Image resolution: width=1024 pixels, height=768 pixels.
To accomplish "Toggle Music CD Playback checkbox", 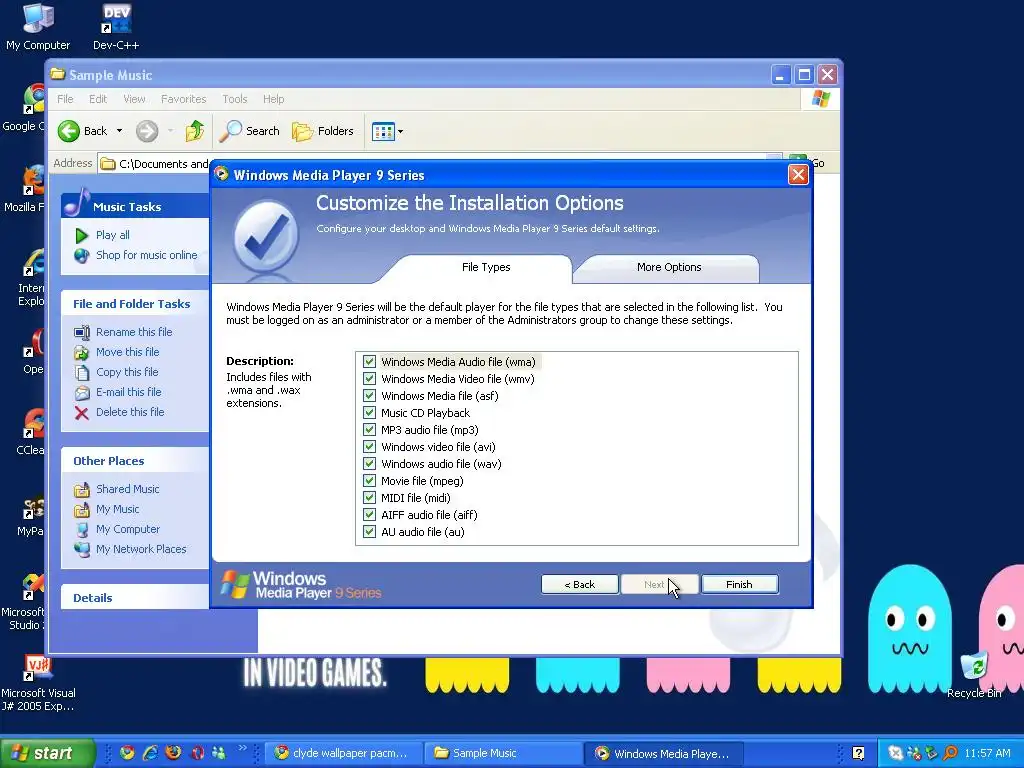I will click(370, 413).
